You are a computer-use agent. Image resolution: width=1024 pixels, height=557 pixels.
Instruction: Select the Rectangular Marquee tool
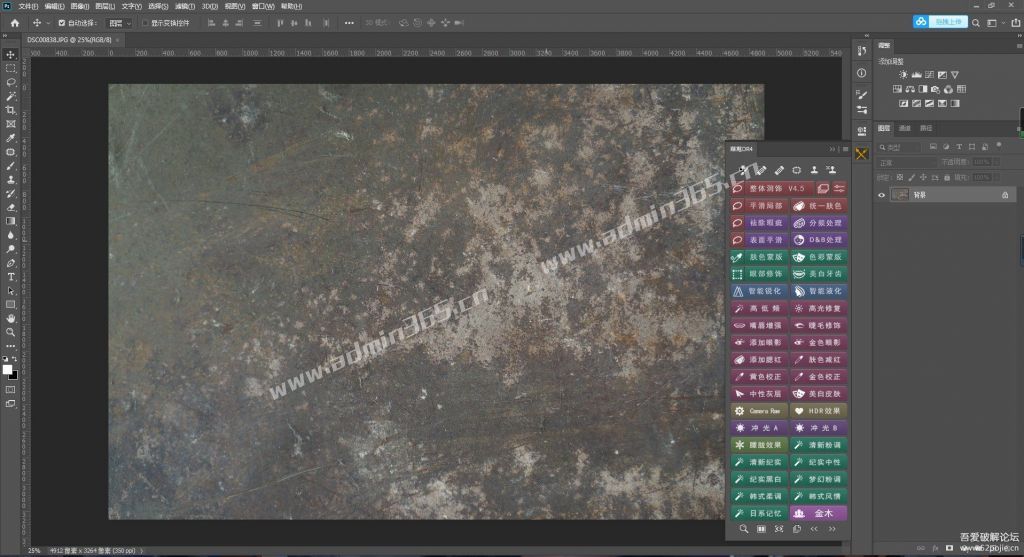[x=10, y=69]
